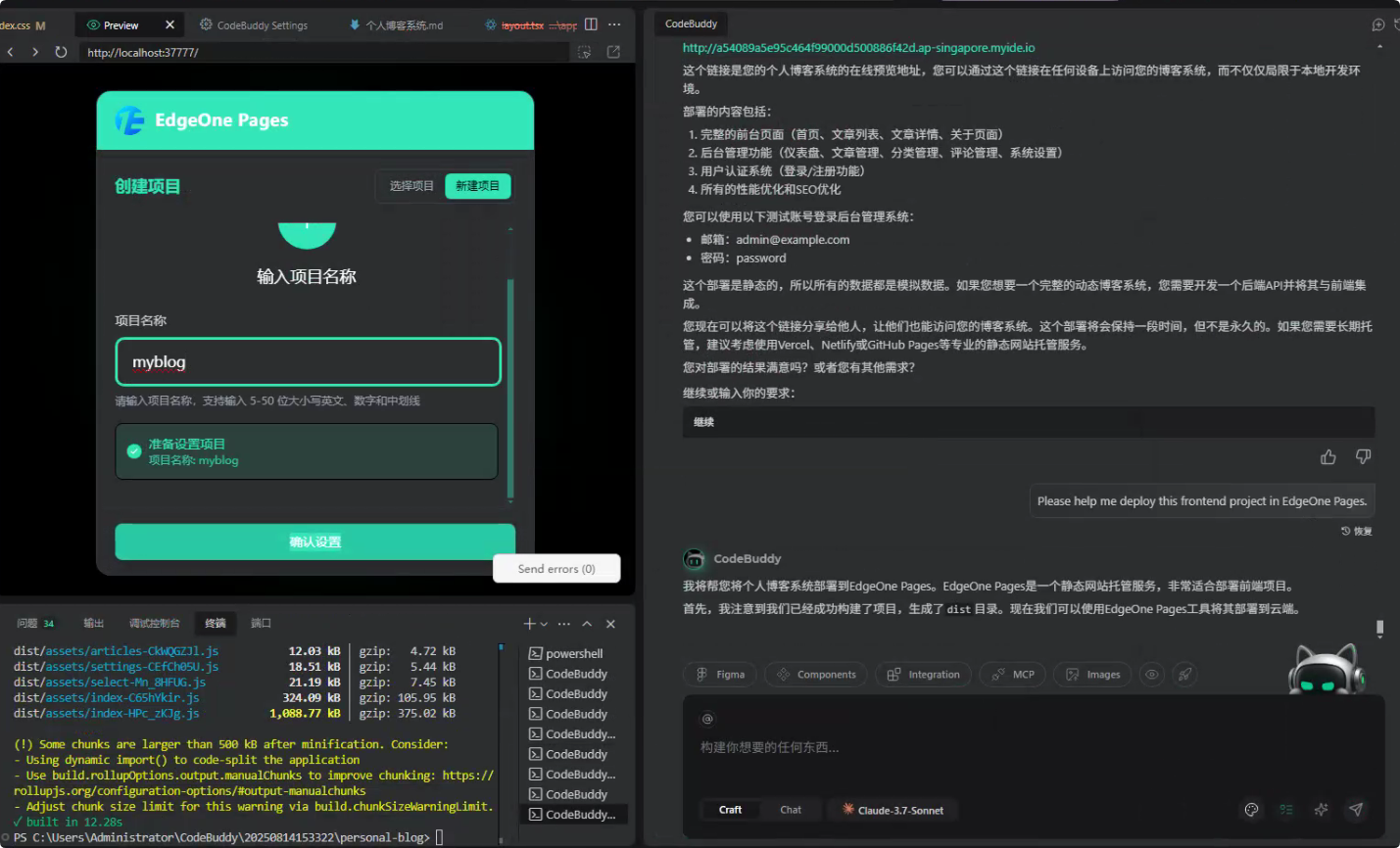Select the 新建项目 option
Viewport: 1400px width, 848px height.
tap(478, 186)
